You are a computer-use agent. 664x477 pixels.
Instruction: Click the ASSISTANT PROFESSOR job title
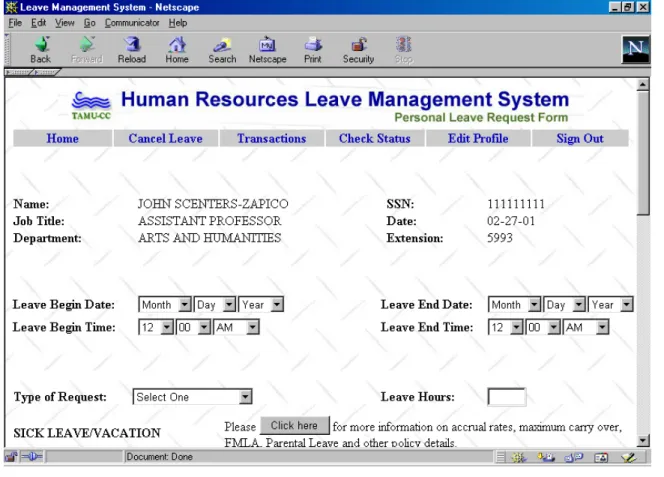[210, 221]
